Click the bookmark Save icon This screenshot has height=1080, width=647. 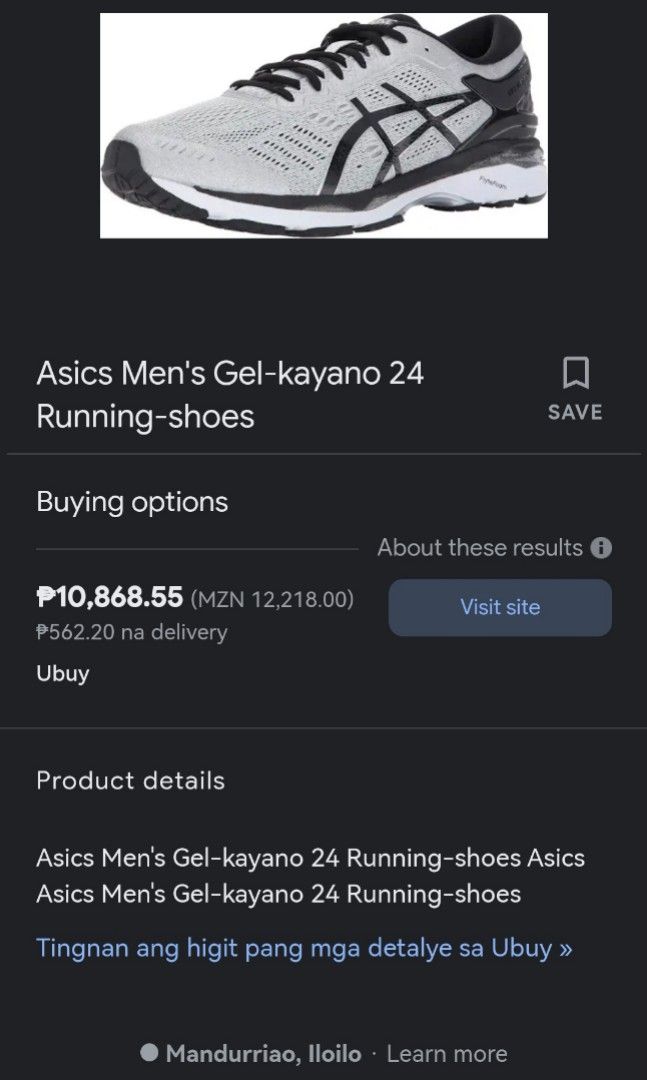pyautogui.click(x=575, y=373)
